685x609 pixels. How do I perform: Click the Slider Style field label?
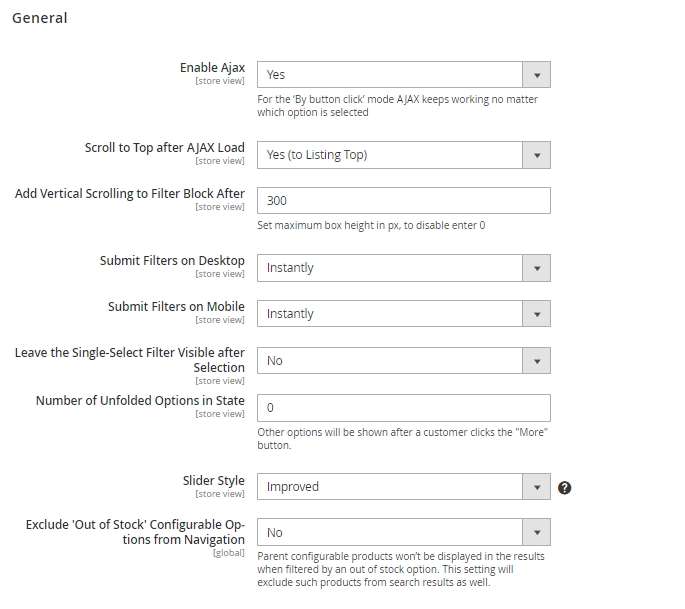[213, 481]
